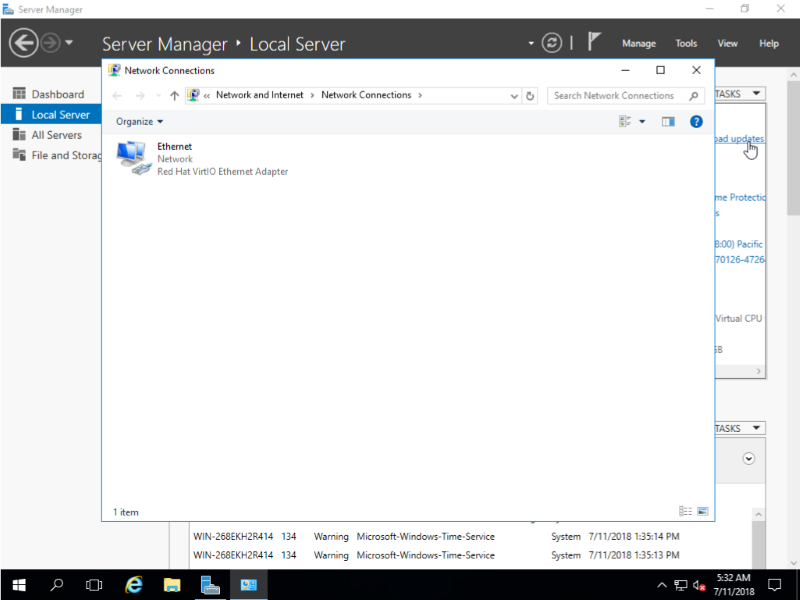Click the Network Connections breadcrumb in the address bar

[x=366, y=95]
